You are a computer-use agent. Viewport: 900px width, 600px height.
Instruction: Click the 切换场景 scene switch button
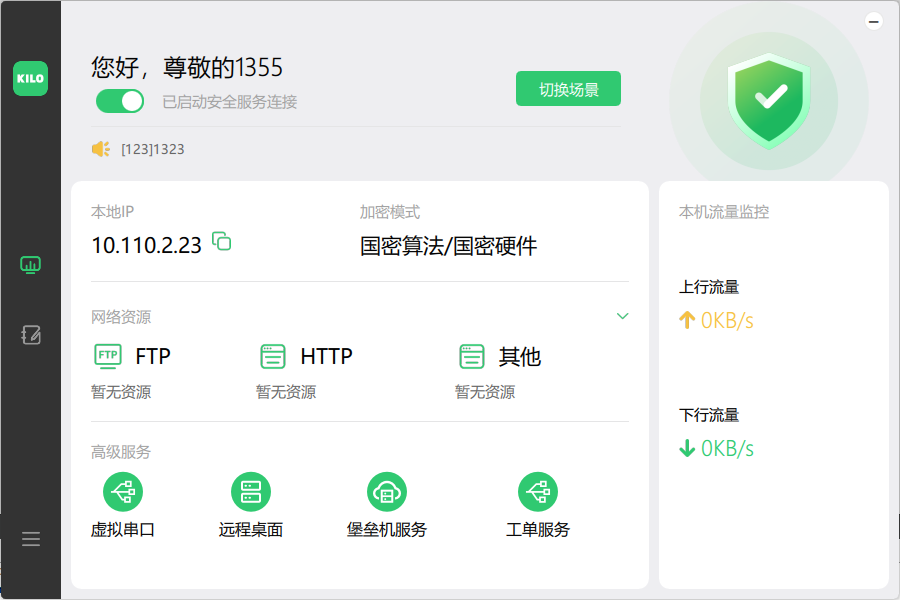pyautogui.click(x=568, y=88)
